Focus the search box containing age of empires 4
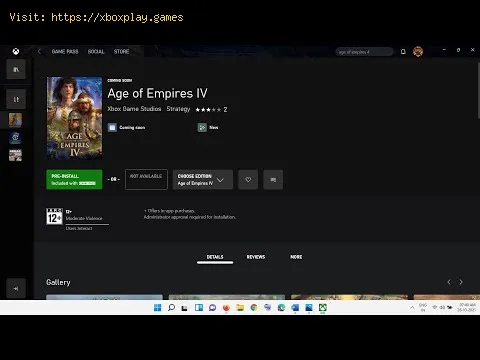The width and height of the screenshot is (480, 360). click(x=364, y=52)
